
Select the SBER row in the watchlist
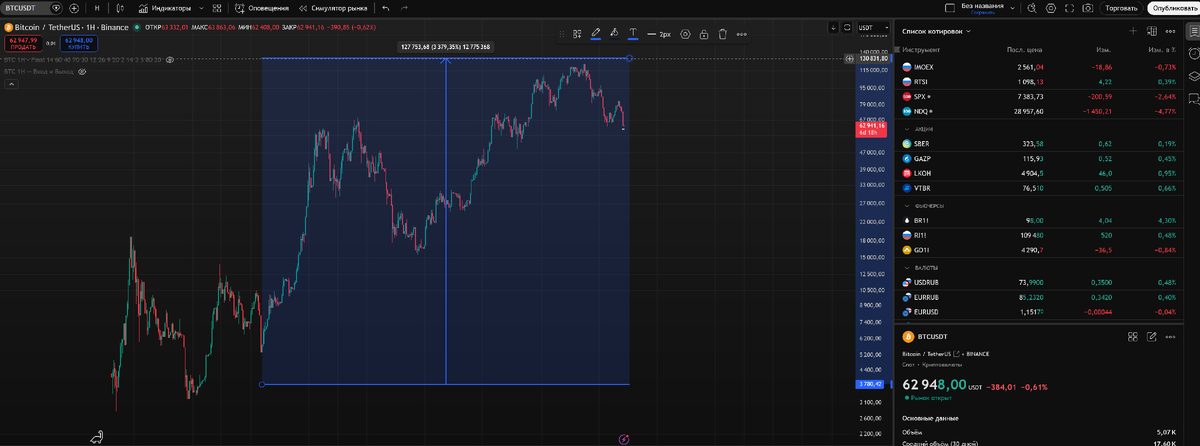coord(1040,143)
